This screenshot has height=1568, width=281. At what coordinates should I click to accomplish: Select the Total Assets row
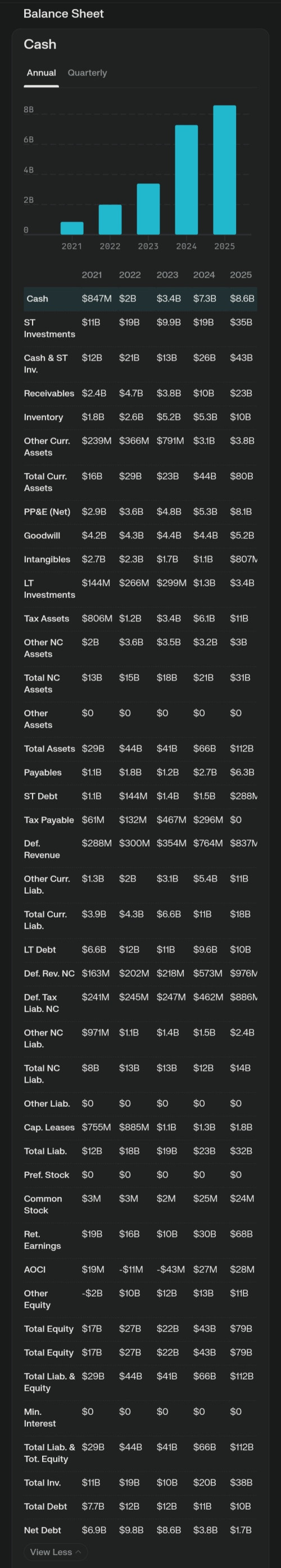(x=140, y=748)
